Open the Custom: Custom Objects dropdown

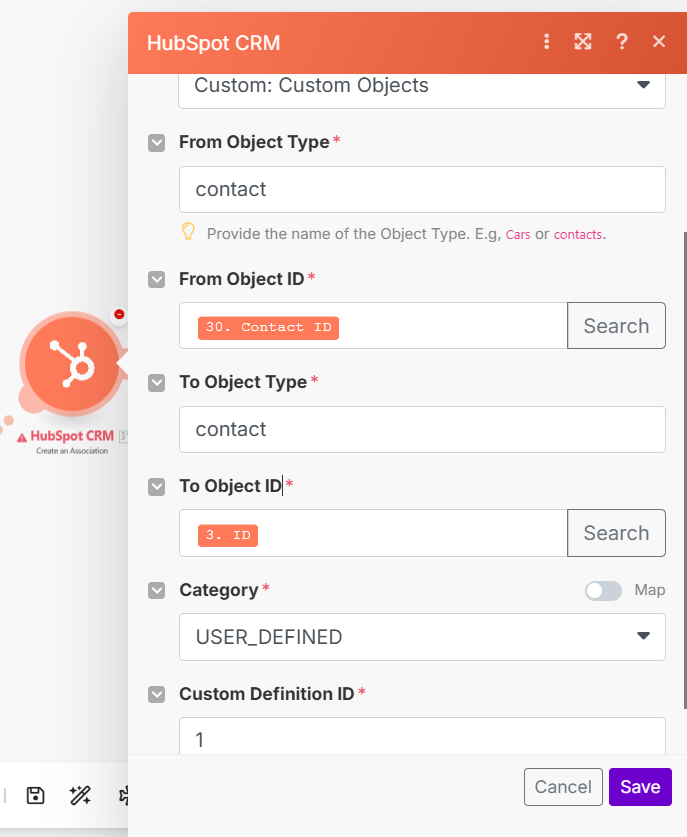pos(421,86)
